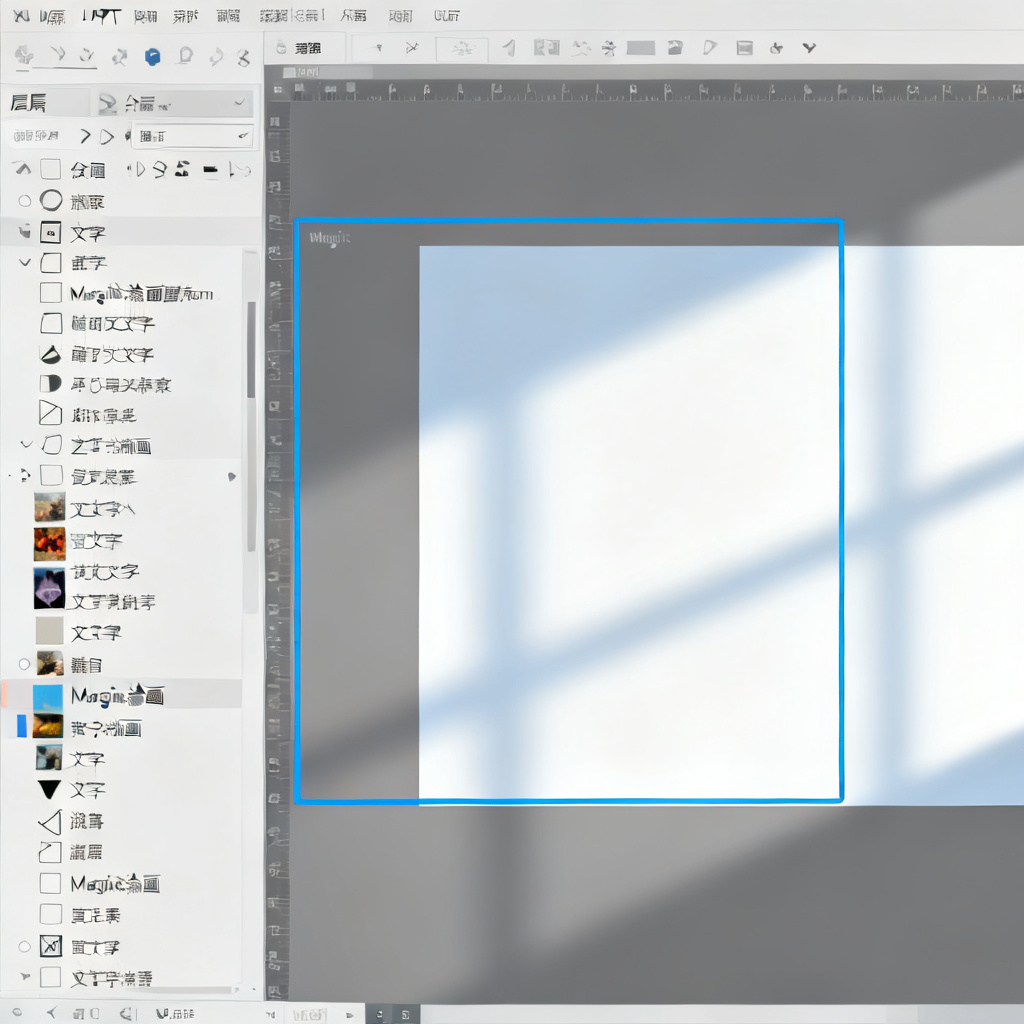Select the radio circle beside the brown photo thumbnail
The width and height of the screenshot is (1024, 1024).
24,664
